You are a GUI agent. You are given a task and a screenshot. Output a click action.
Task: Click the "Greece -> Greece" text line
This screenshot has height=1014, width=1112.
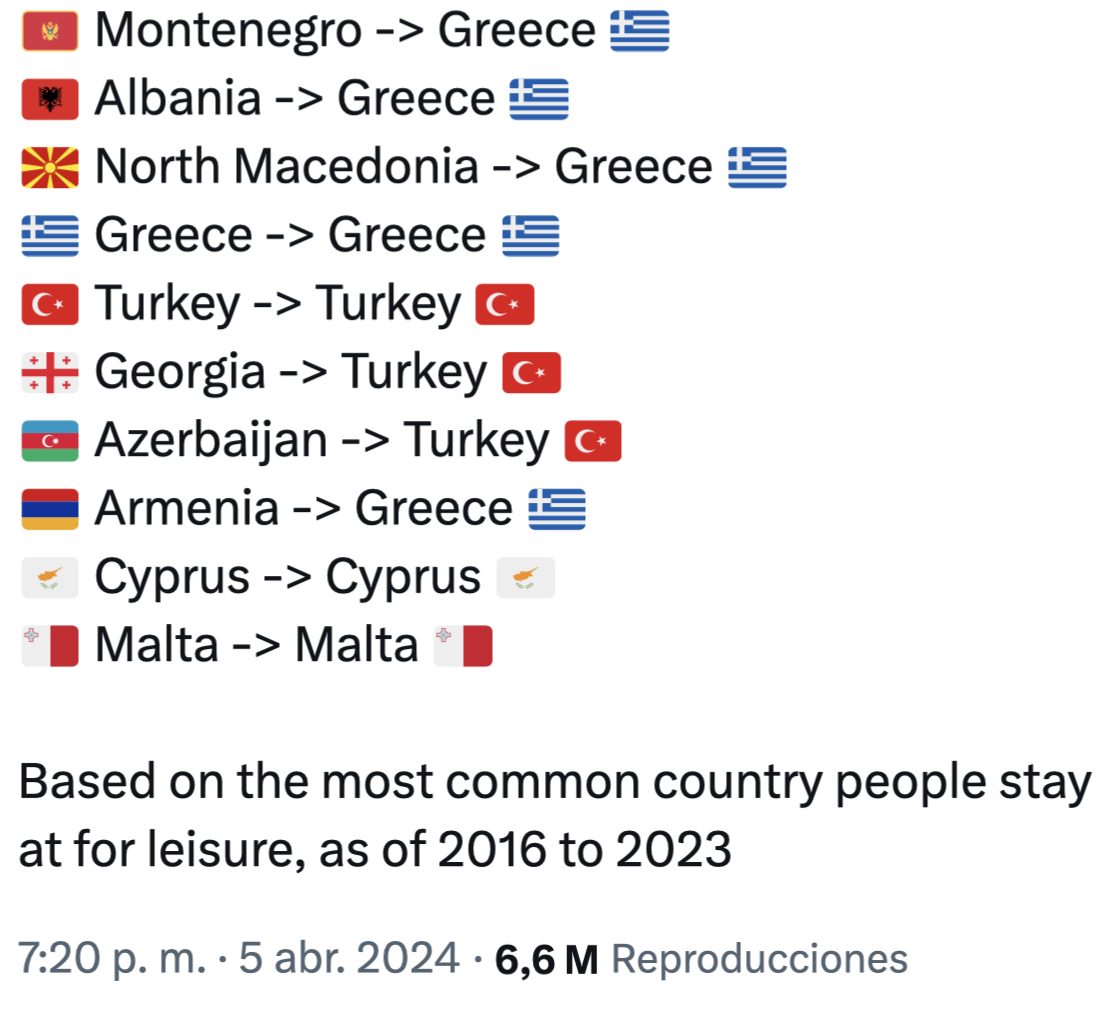[x=289, y=236]
